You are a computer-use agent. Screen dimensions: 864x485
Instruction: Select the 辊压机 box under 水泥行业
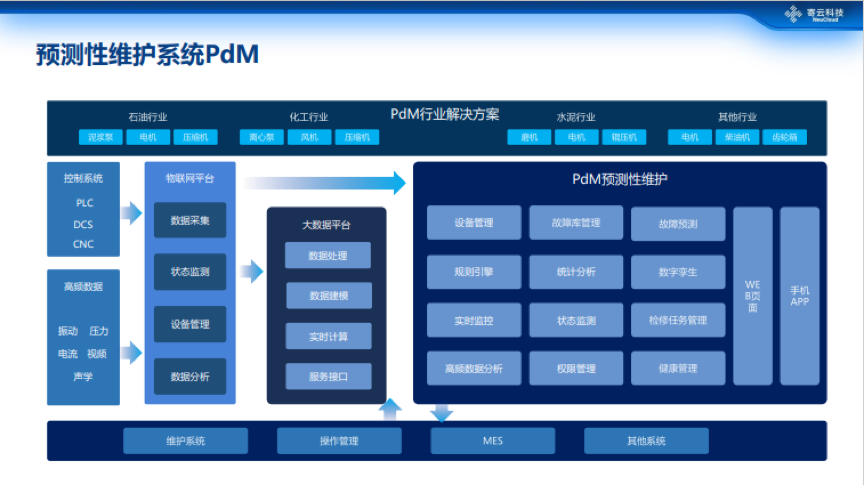click(624, 137)
